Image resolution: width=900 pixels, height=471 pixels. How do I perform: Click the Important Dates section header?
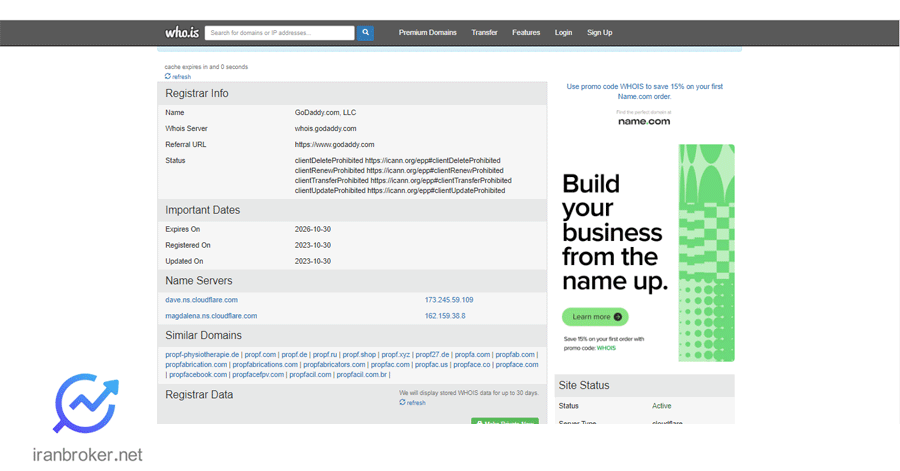click(352, 210)
